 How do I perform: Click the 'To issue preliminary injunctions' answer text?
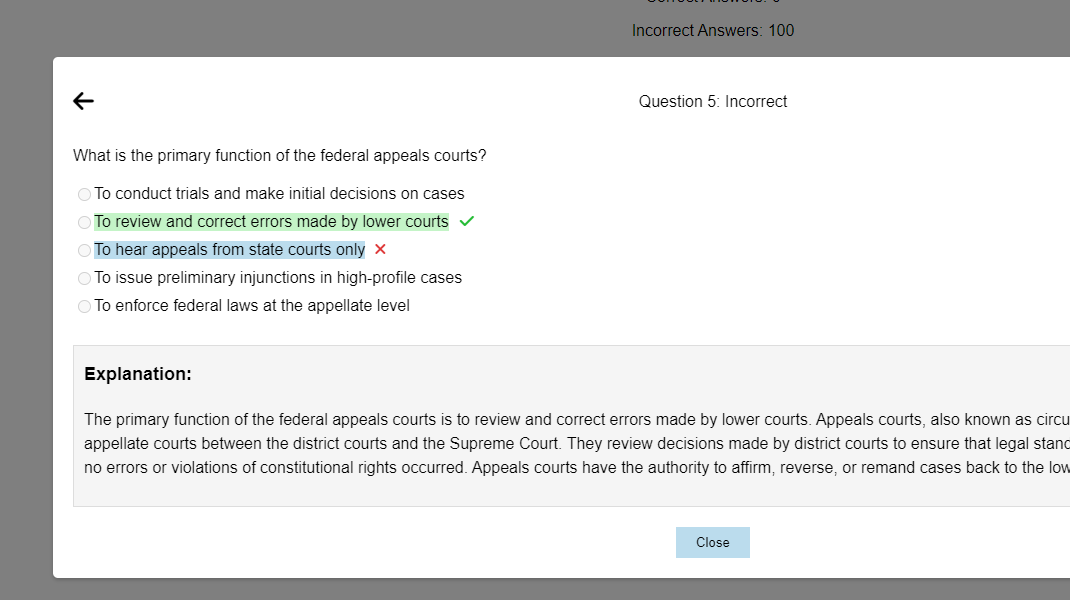(278, 277)
